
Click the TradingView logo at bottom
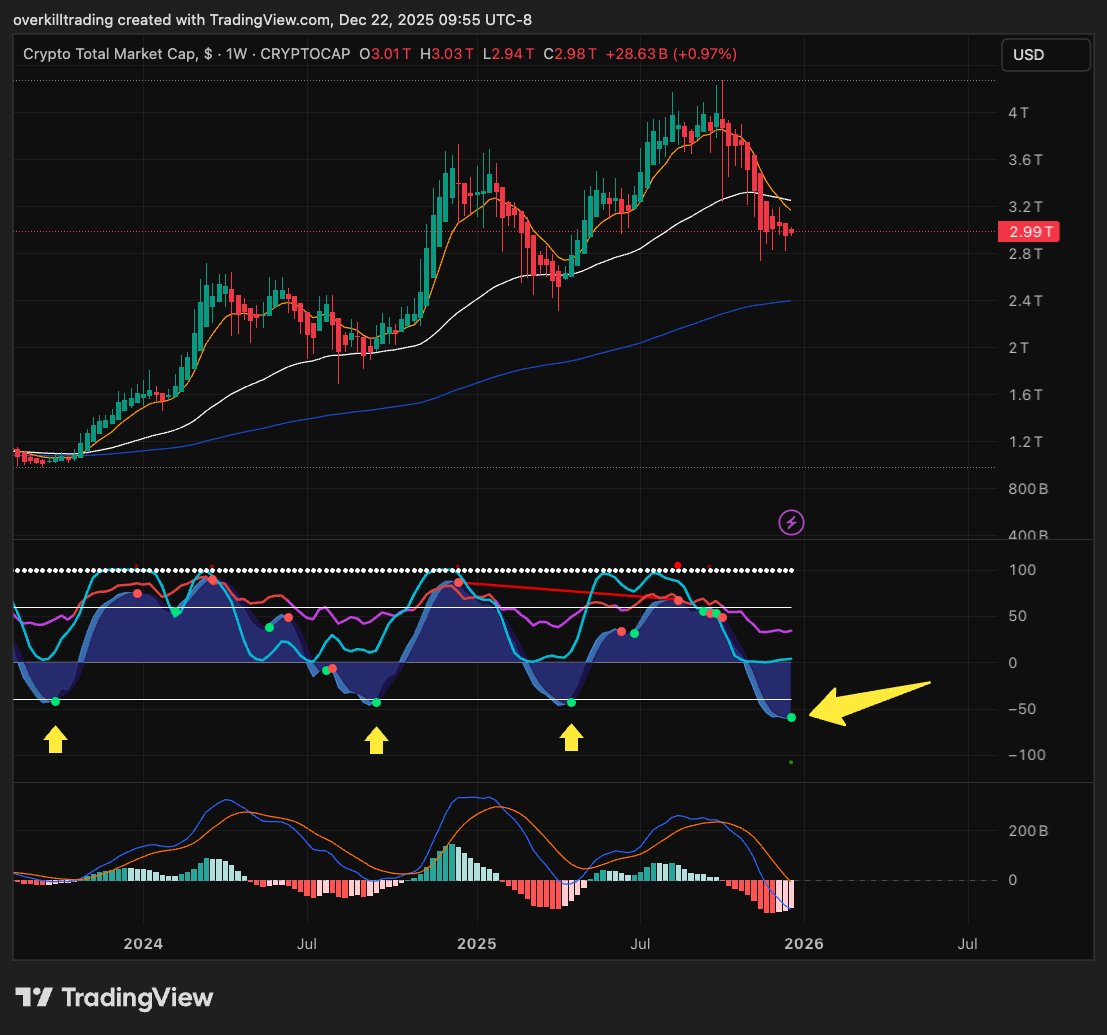(x=114, y=997)
